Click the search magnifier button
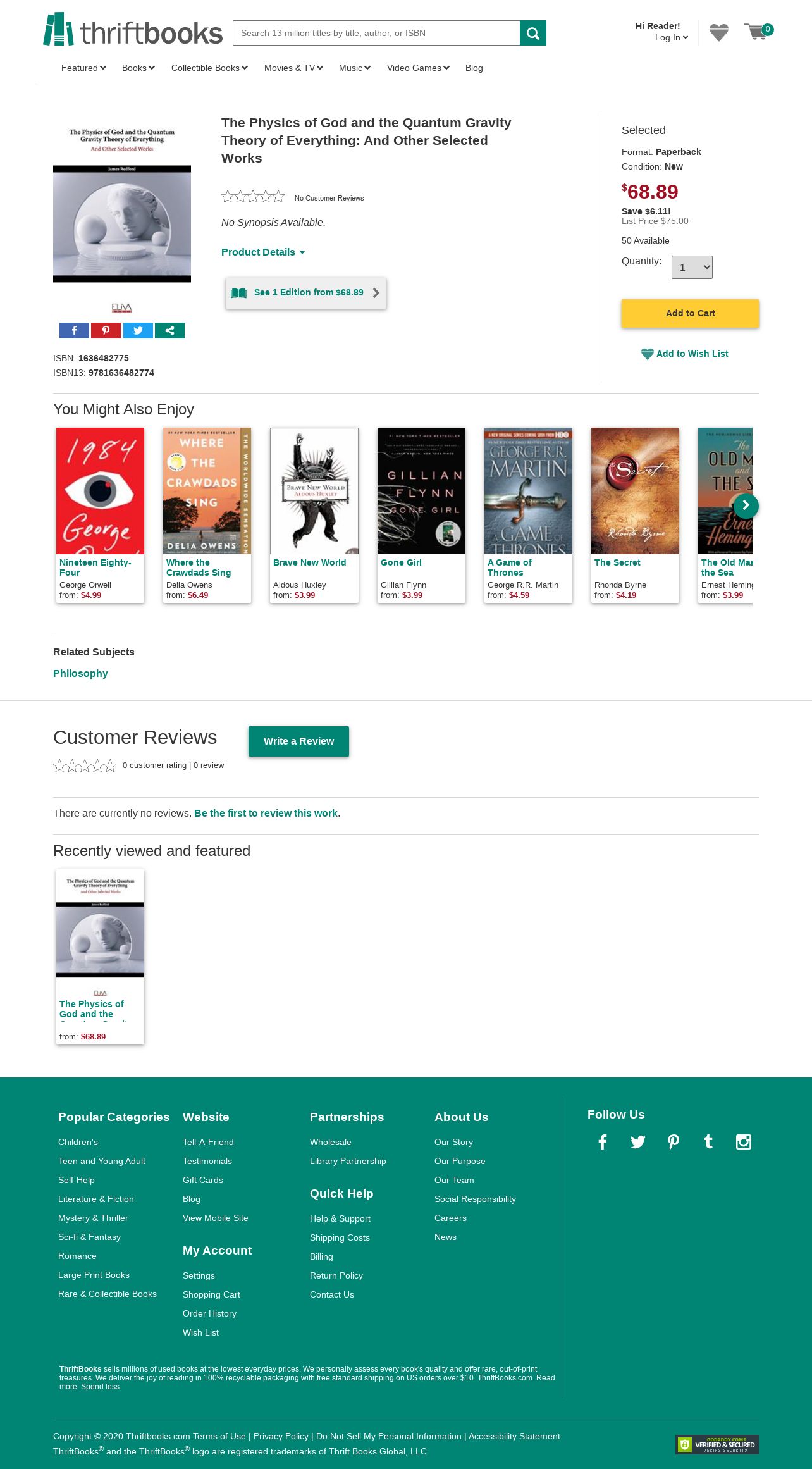812x1469 pixels. click(533, 33)
